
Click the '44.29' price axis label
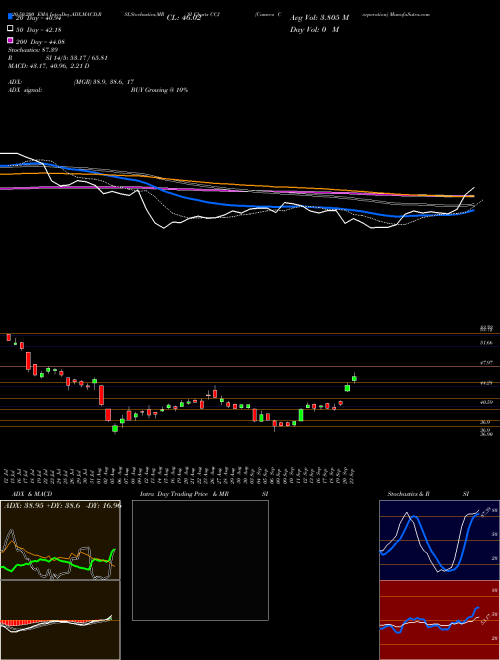point(486,383)
